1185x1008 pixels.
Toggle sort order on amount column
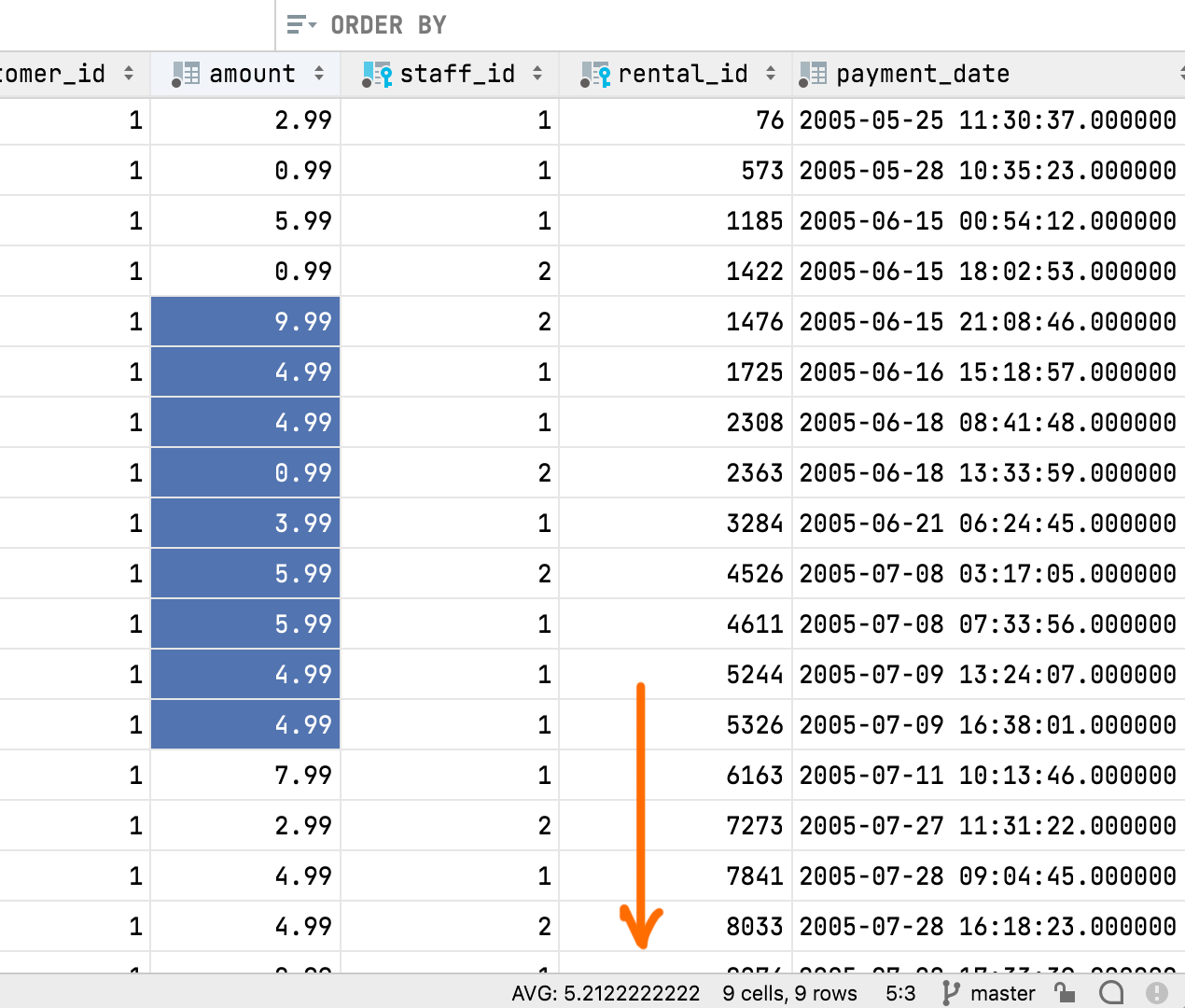click(x=319, y=74)
